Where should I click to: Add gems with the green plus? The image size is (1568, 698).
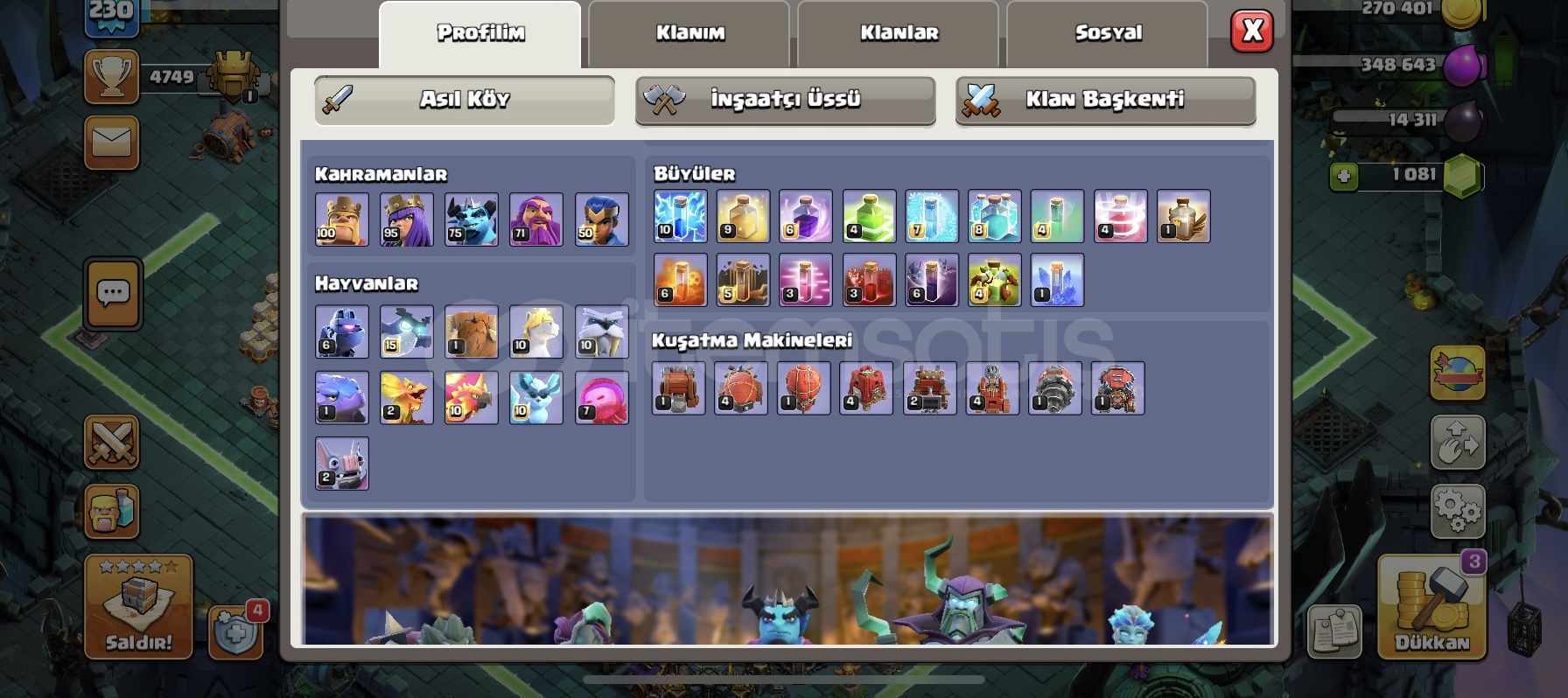pyautogui.click(x=1344, y=177)
